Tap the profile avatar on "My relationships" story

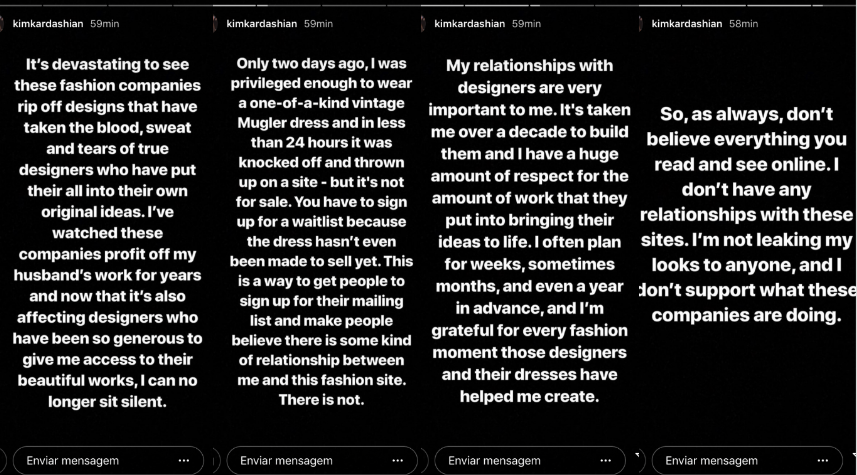pyautogui.click(x=424, y=24)
